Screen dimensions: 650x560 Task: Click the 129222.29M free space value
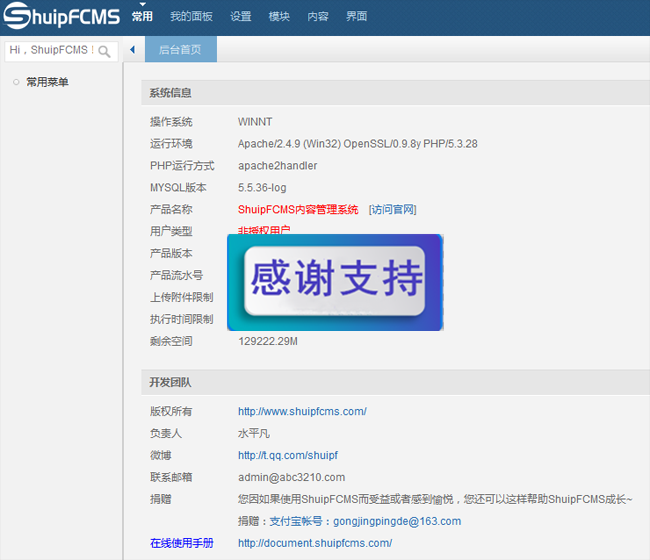(x=268, y=341)
